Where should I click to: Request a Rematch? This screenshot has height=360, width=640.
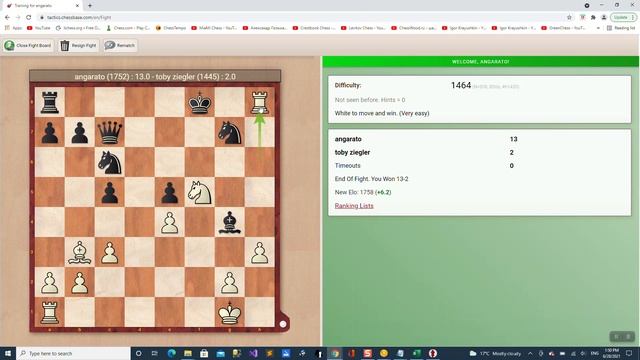120,45
